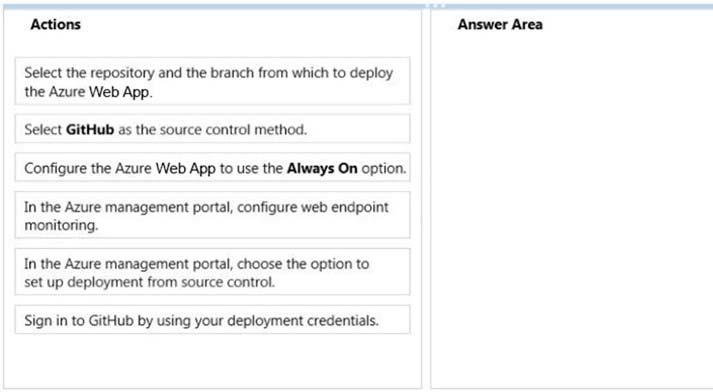The height and width of the screenshot is (392, 713).
Task: Click 'configure web endpoint' text in fourth action
Action: pos(313,207)
